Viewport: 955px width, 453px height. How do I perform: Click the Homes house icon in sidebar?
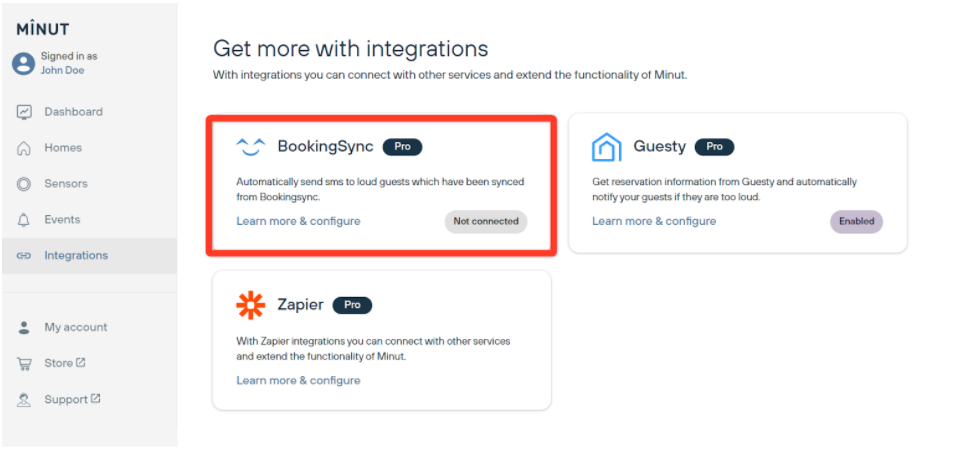click(x=24, y=148)
